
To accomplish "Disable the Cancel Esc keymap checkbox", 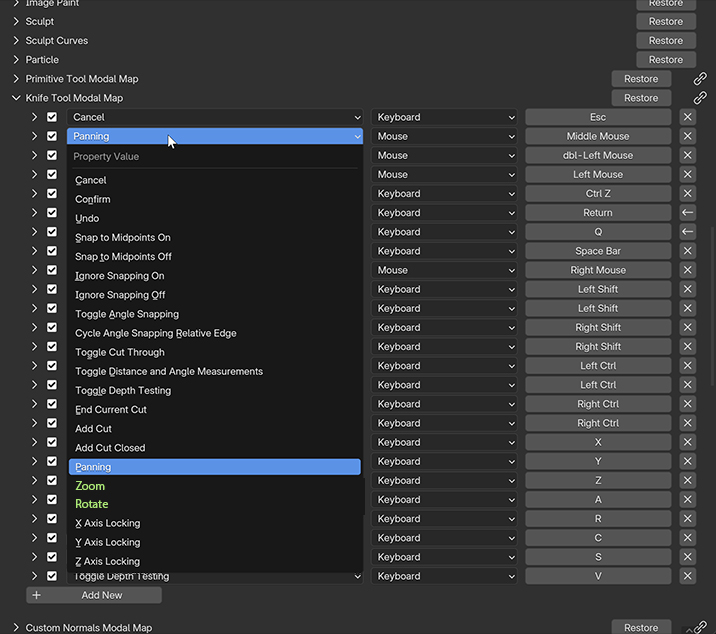I will (x=52, y=117).
